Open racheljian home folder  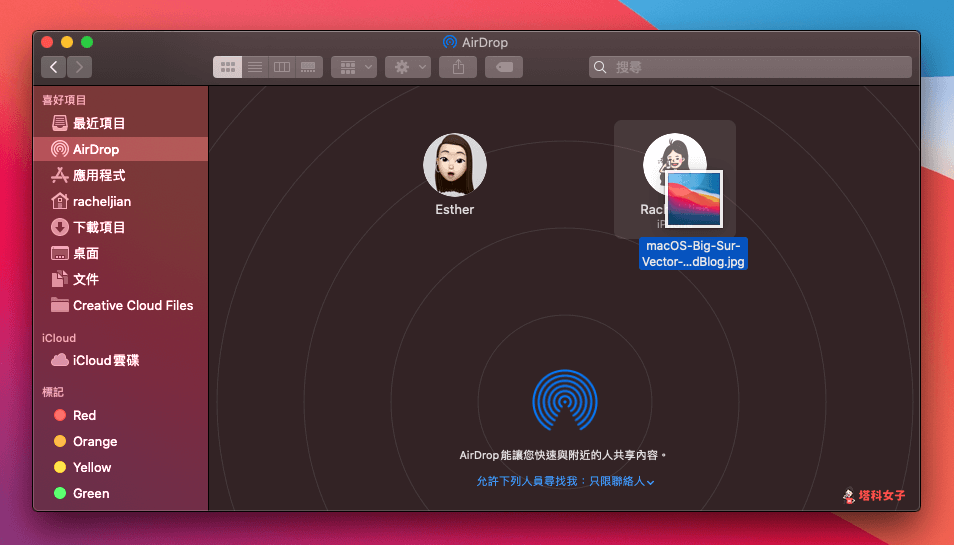coord(120,201)
